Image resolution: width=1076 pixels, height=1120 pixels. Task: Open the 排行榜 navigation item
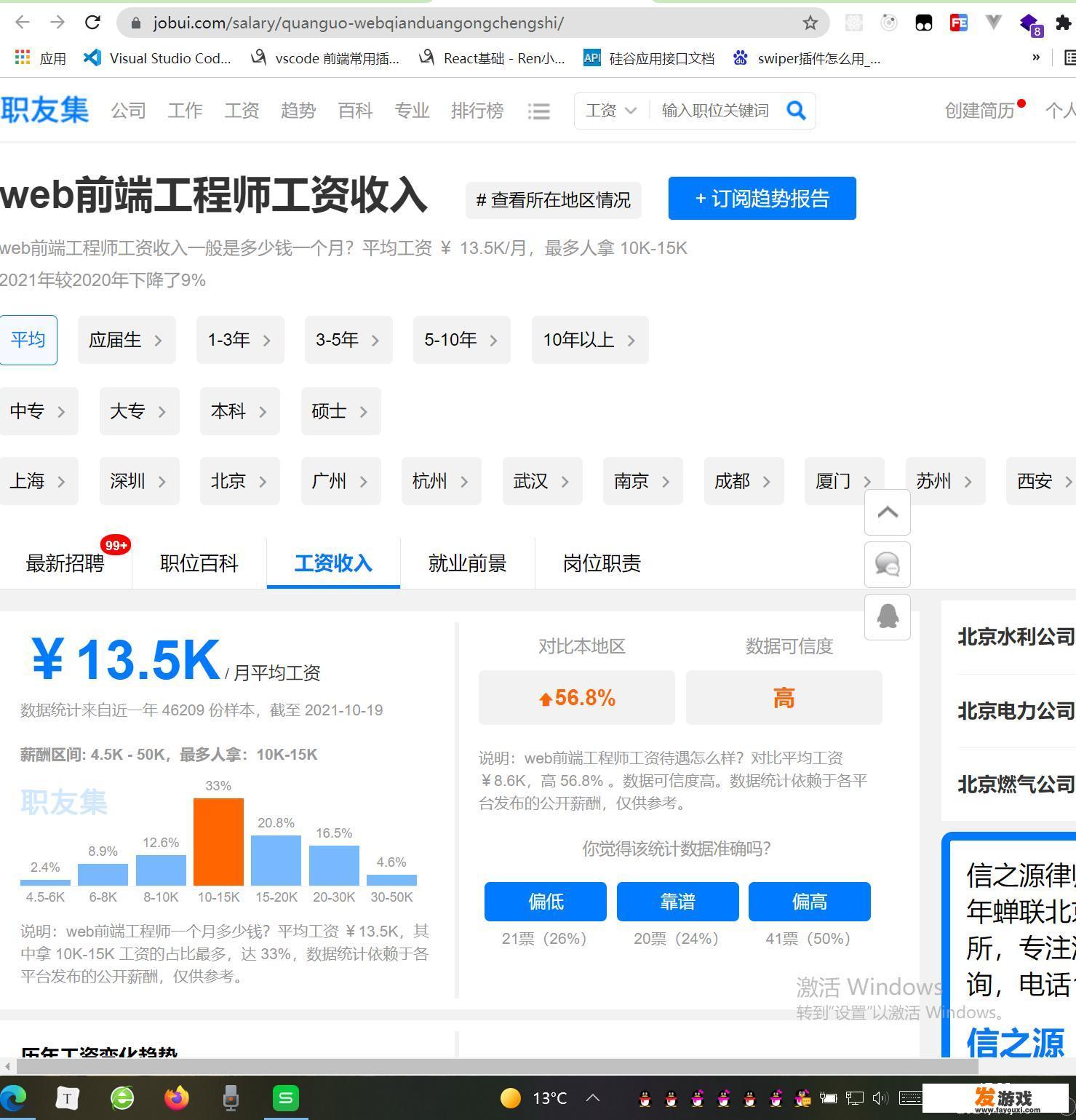tap(477, 111)
